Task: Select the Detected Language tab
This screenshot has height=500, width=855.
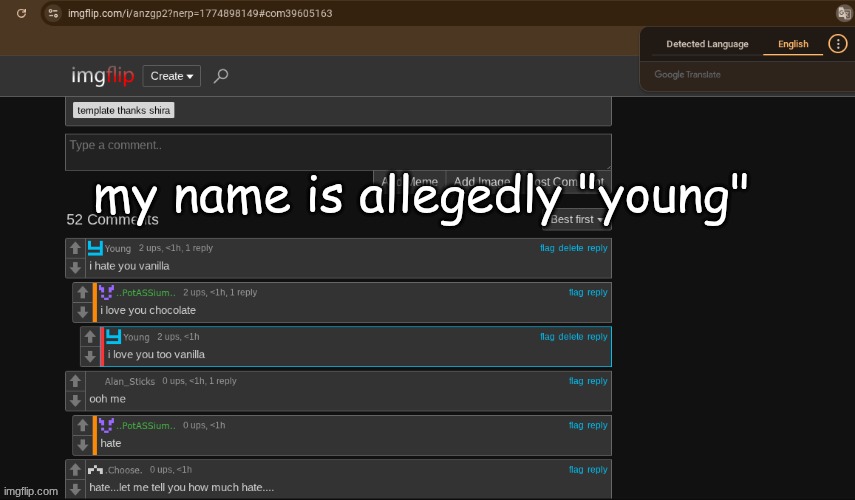Action: pyautogui.click(x=707, y=44)
